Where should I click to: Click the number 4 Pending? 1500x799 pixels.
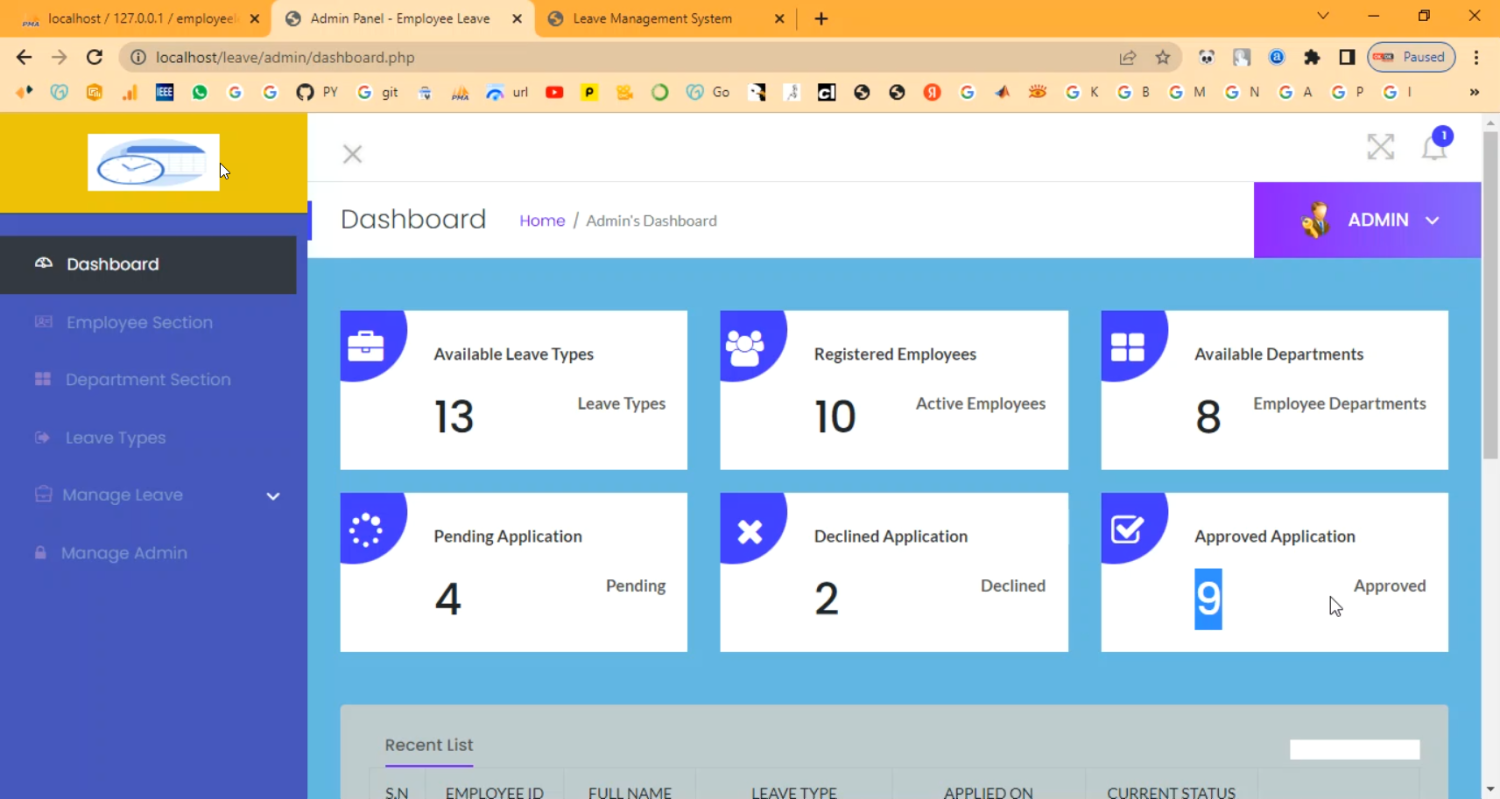[447, 599]
